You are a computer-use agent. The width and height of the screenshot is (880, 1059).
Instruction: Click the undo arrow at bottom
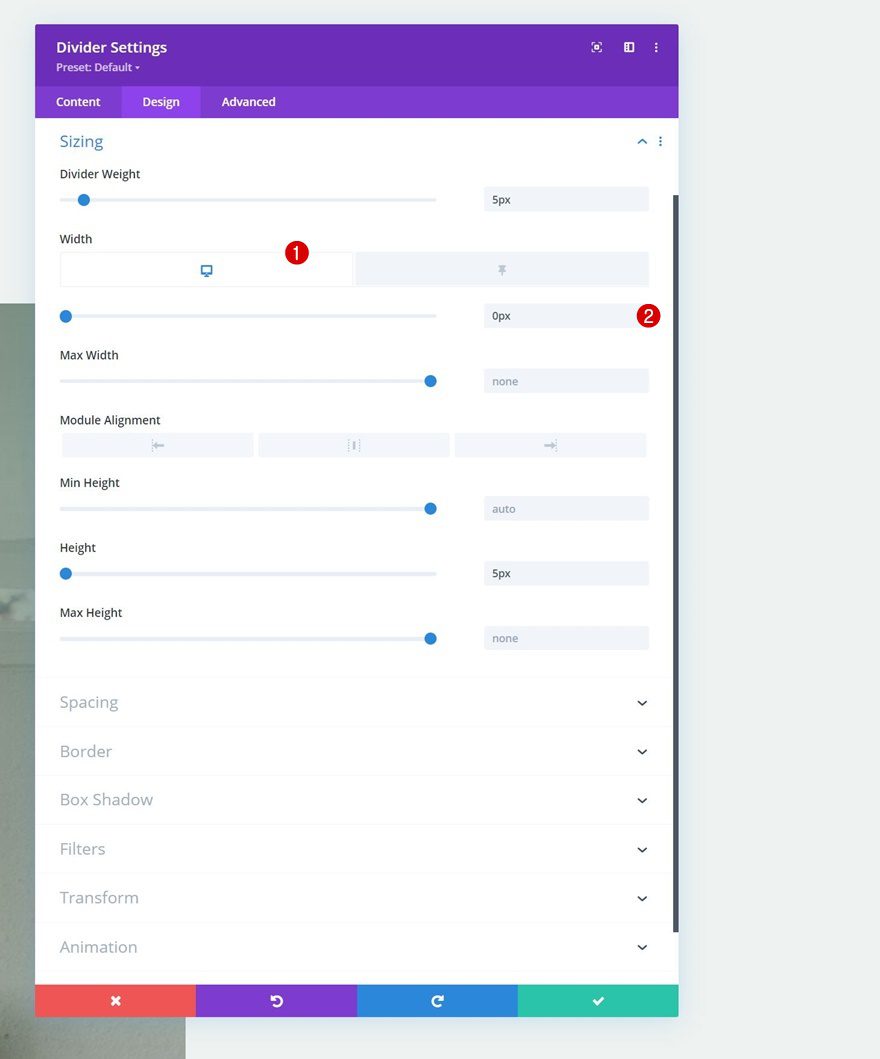point(276,999)
